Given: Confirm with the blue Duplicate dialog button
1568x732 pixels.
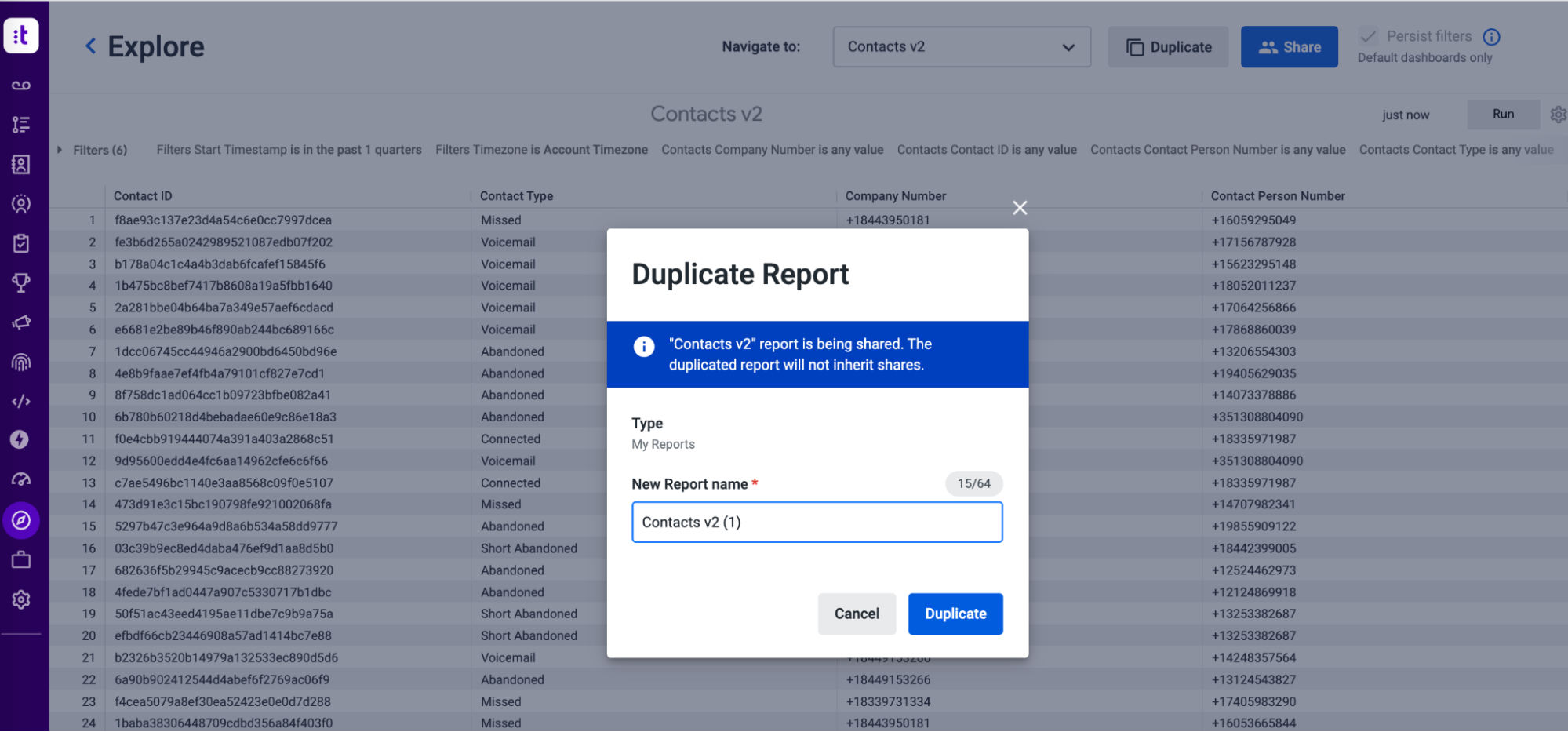Looking at the screenshot, I should [x=955, y=614].
